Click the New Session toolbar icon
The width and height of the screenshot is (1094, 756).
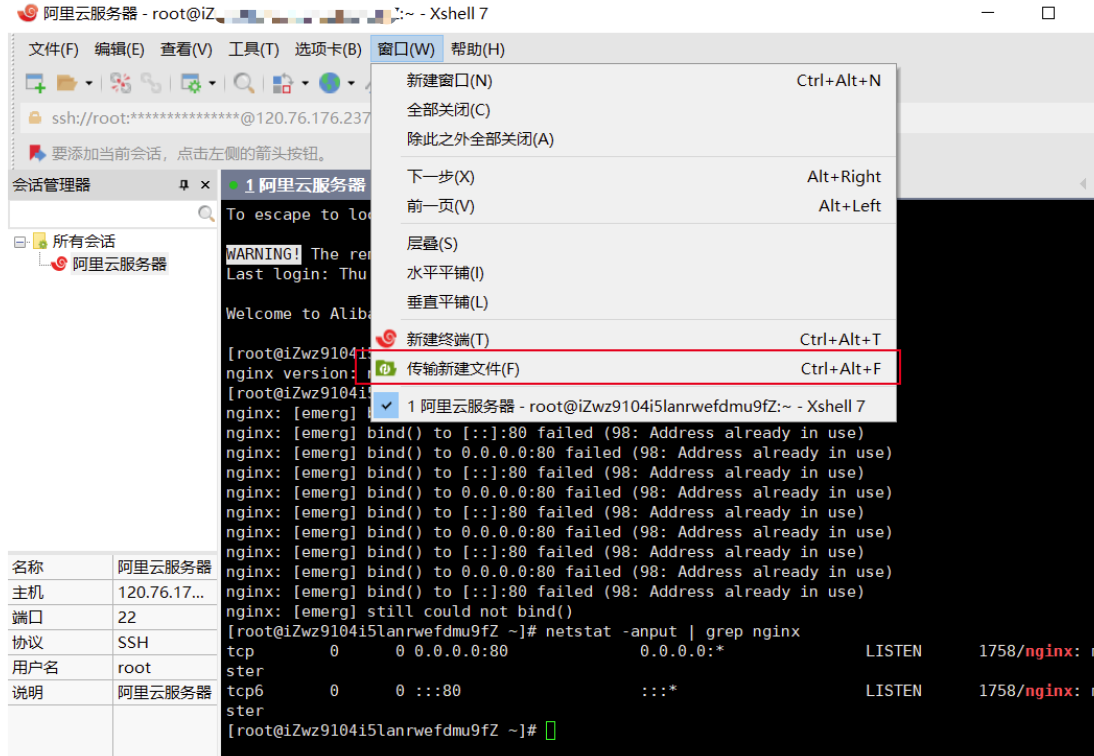coord(35,83)
